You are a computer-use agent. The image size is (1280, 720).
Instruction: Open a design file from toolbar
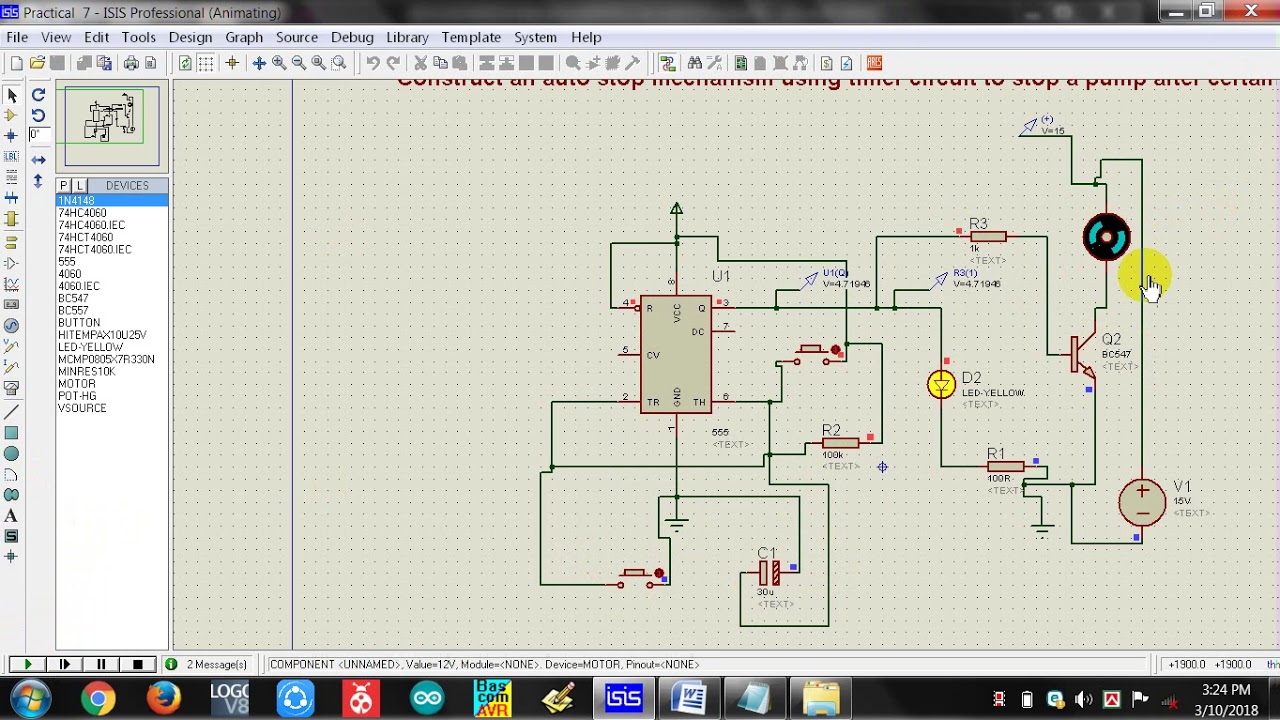(x=37, y=63)
